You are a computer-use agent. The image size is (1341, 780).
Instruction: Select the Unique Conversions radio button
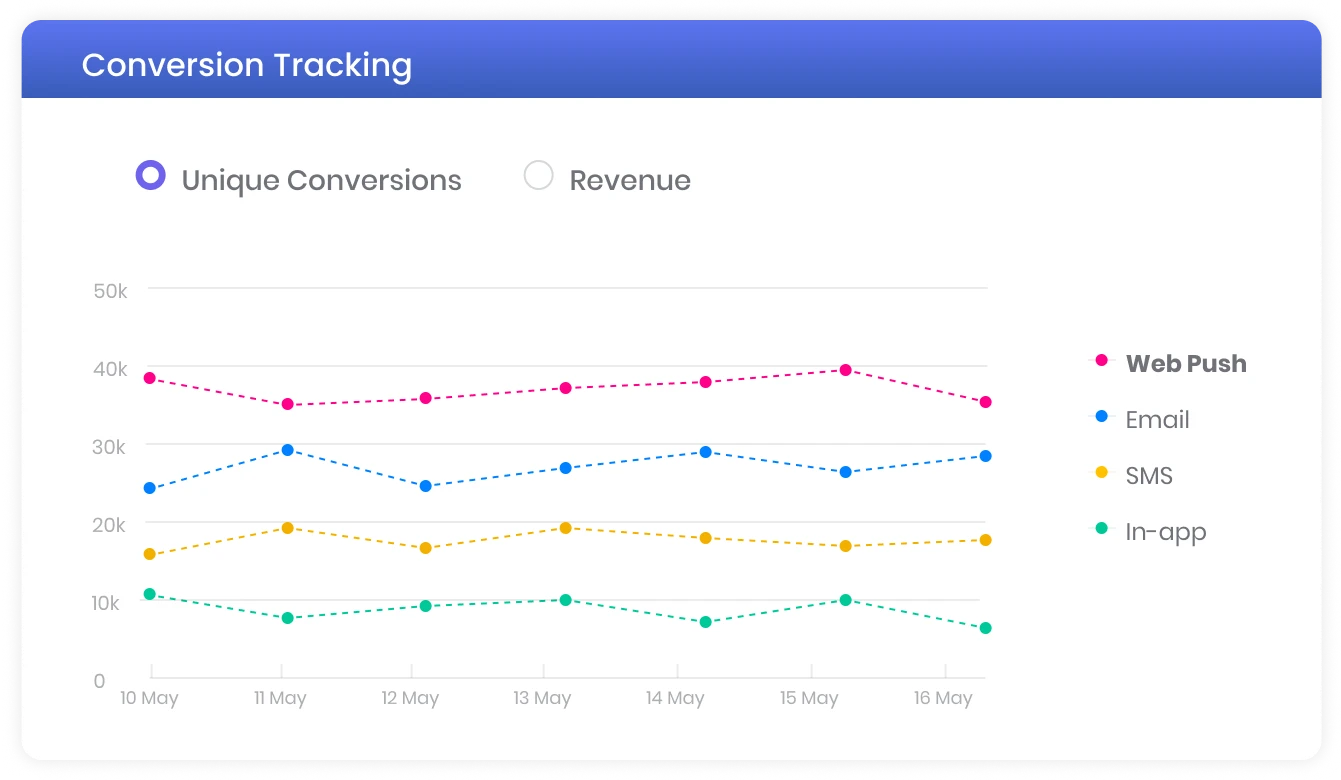pos(150,176)
